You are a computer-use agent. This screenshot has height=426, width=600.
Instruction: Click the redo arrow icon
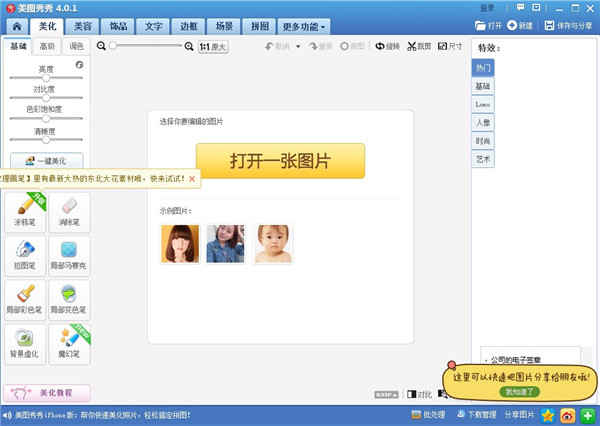pos(313,46)
